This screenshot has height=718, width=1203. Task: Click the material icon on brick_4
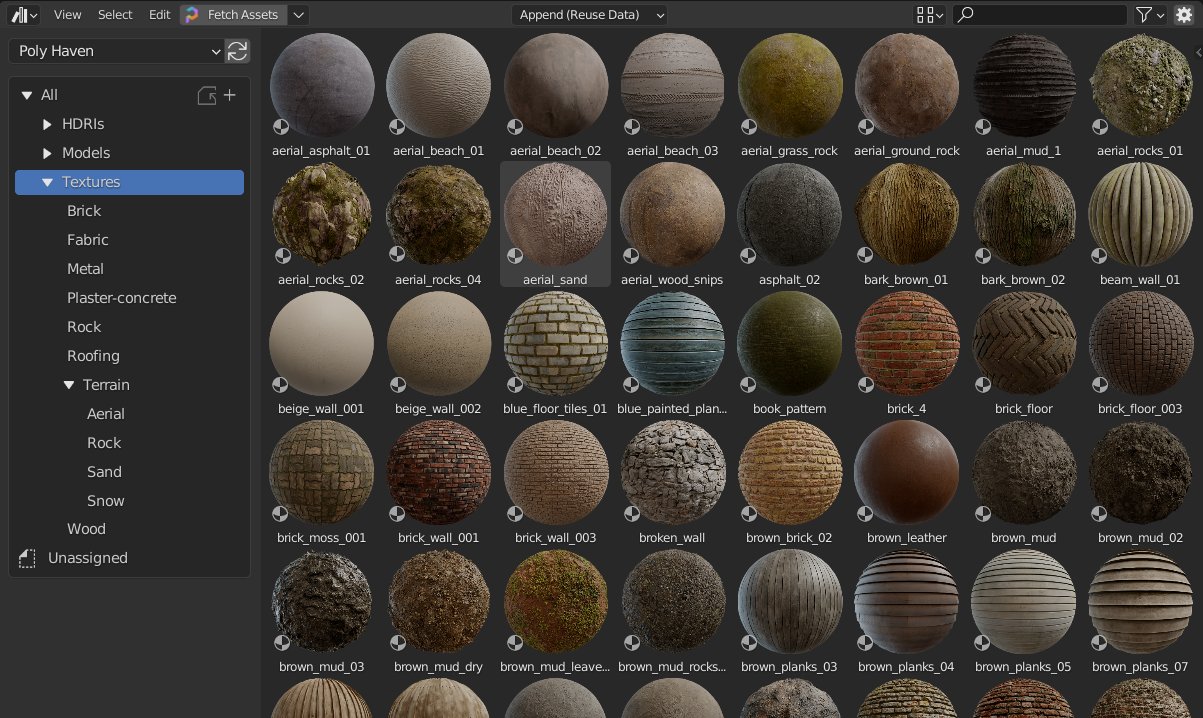click(x=866, y=385)
